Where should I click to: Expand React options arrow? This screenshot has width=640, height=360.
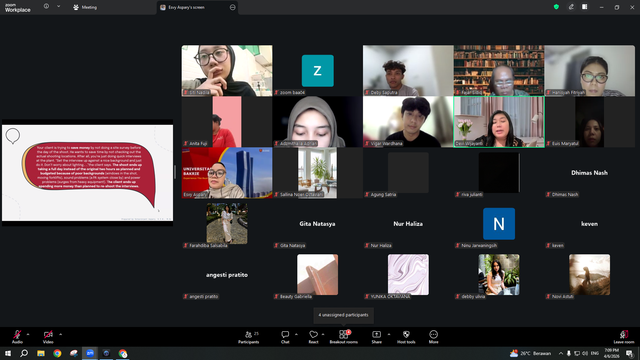pos(323,334)
